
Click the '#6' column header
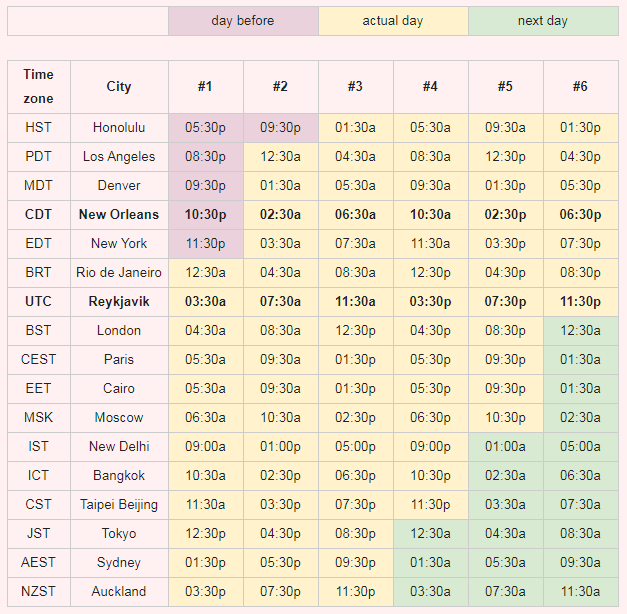coord(581,87)
